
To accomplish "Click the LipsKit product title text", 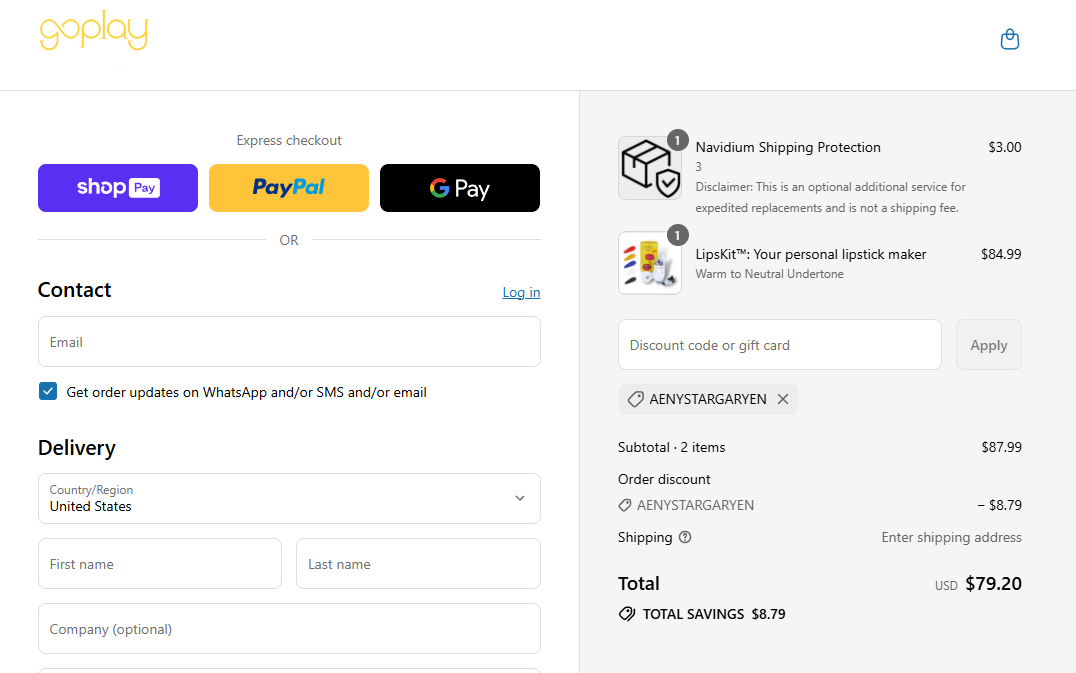I will point(811,255).
